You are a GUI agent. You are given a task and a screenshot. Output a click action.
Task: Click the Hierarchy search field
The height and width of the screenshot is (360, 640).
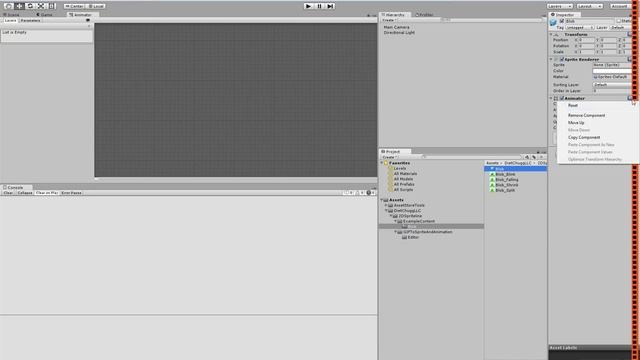492,20
